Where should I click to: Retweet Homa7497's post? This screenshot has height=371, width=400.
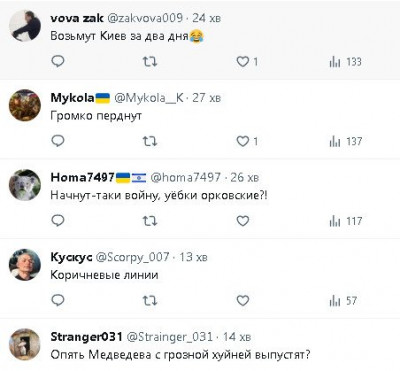click(150, 221)
